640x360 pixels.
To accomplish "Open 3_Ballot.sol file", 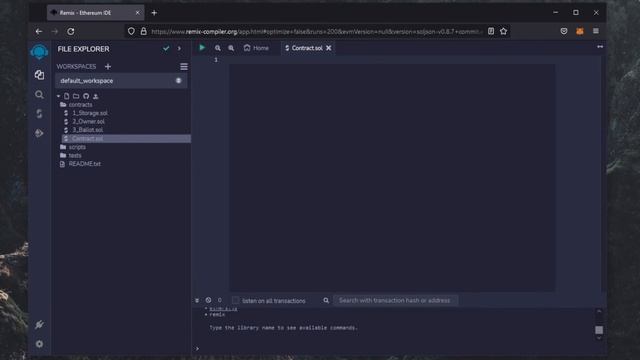I will pos(87,130).
